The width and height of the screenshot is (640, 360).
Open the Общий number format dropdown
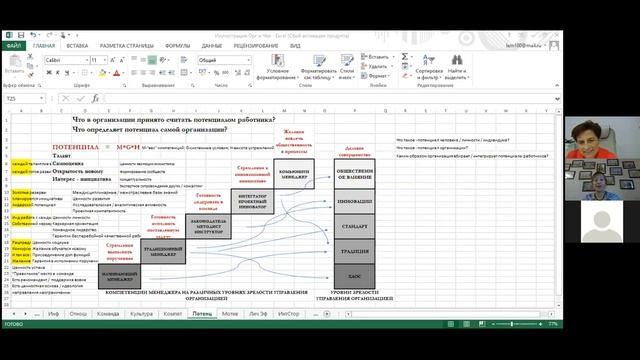[249, 60]
